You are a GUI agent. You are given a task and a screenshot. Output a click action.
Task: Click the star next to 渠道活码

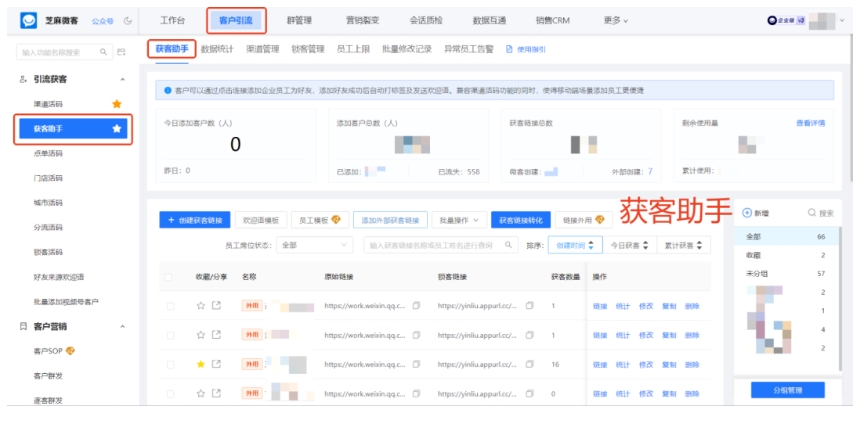[117, 104]
